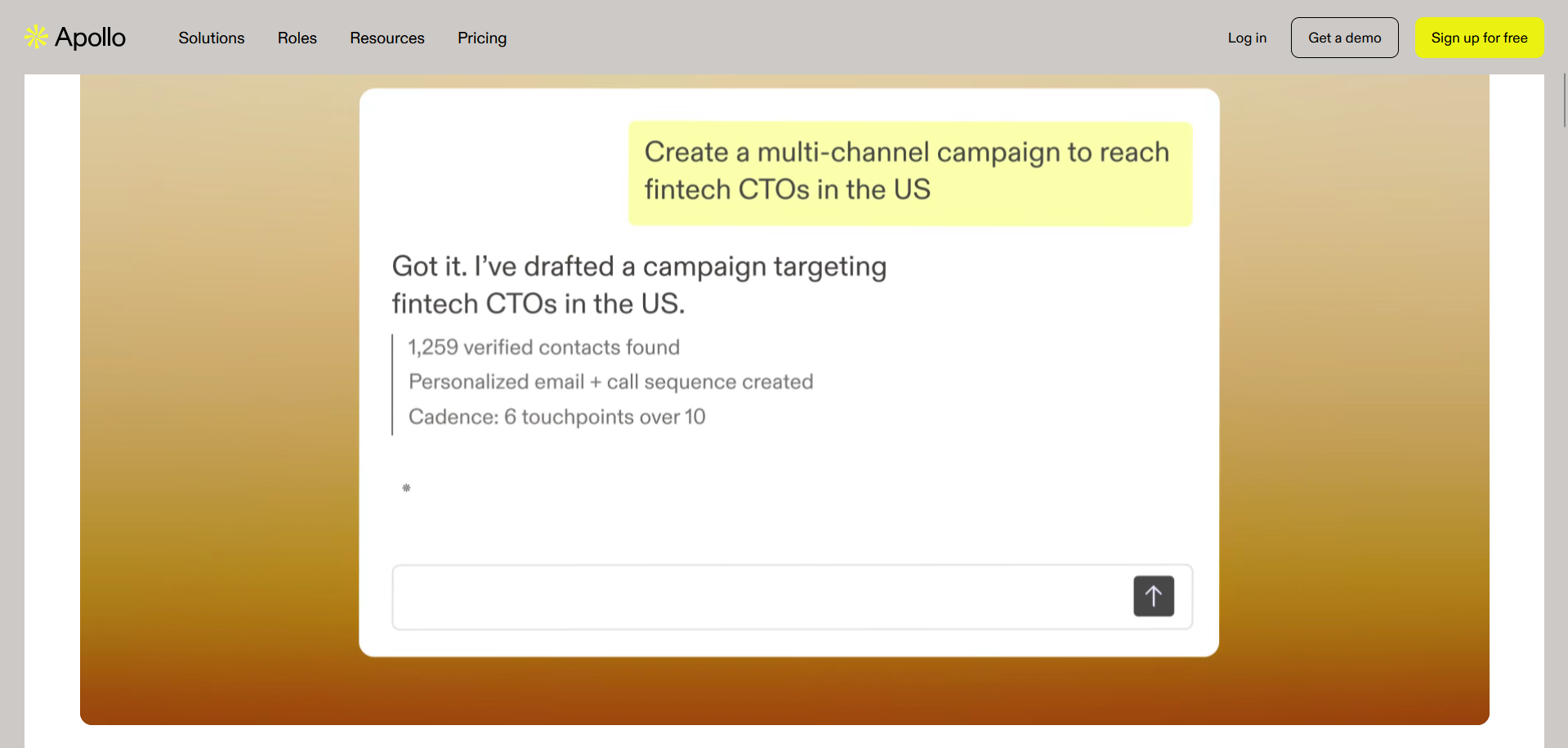Click the Get a demo button
This screenshot has height=748, width=1568.
(x=1345, y=38)
